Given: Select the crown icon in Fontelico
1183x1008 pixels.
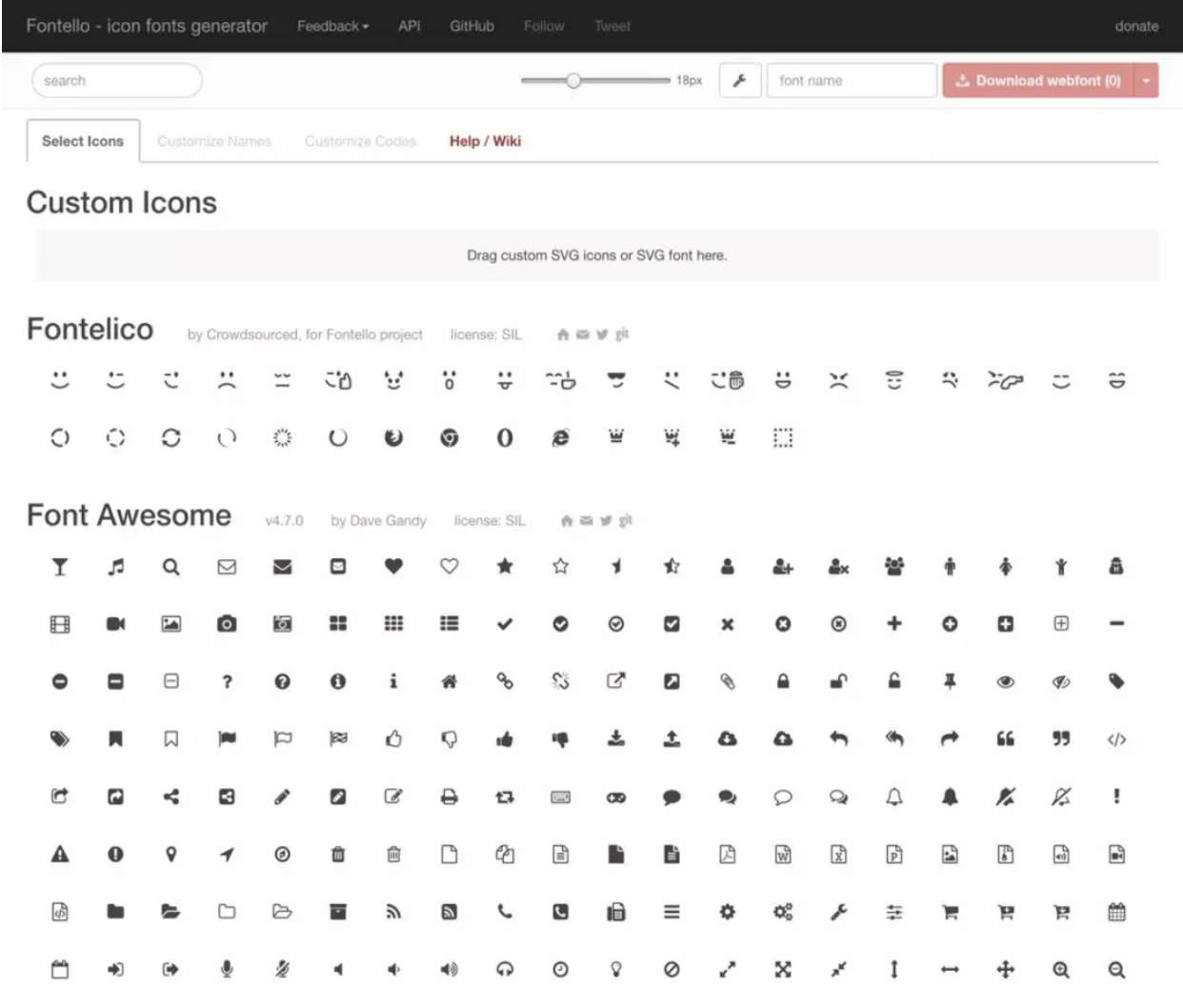Looking at the screenshot, I should tap(616, 437).
